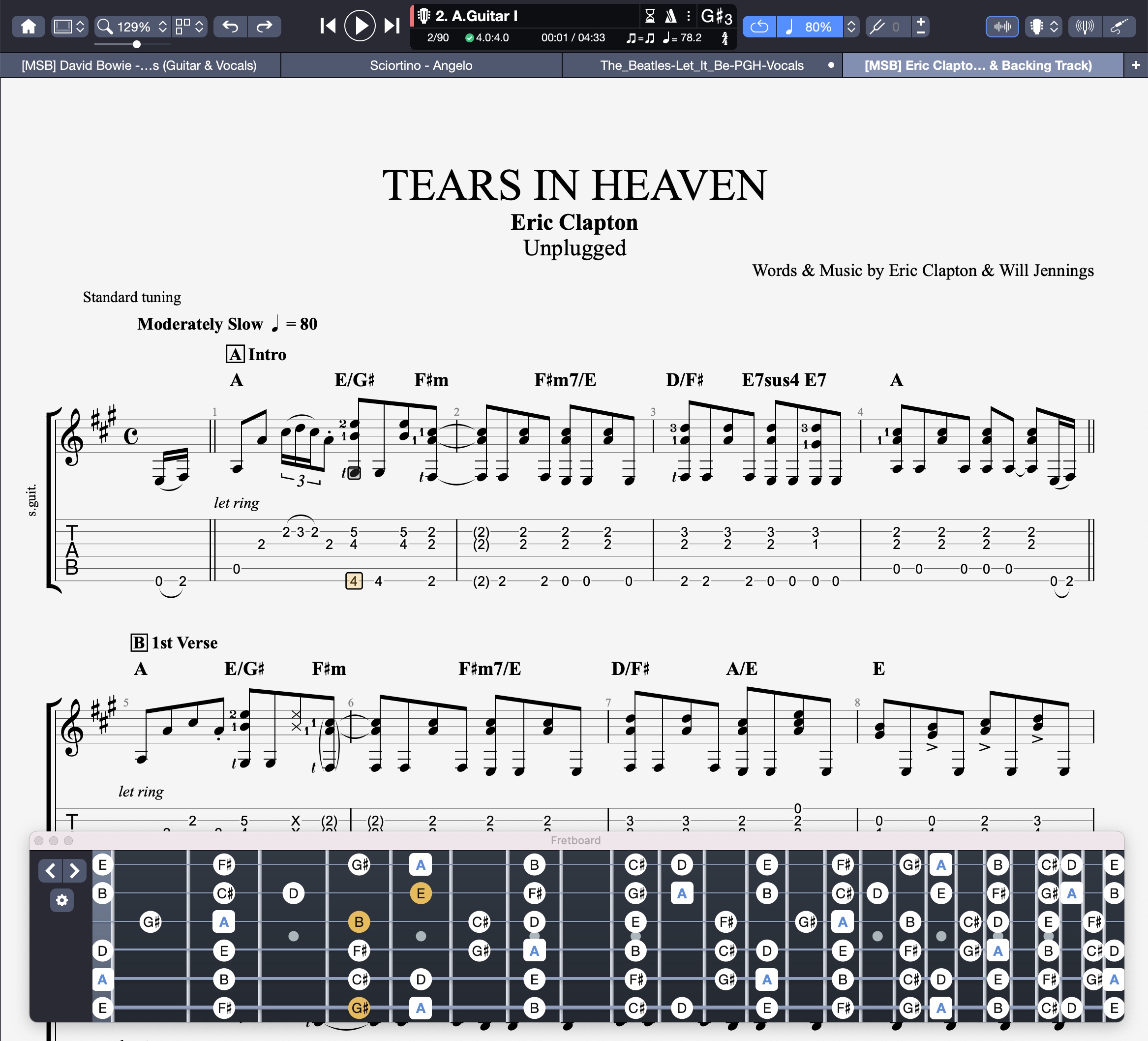Screen dimensions: 1148x1041
Task: Open fretboard settings gear
Action: pyautogui.click(x=62, y=900)
